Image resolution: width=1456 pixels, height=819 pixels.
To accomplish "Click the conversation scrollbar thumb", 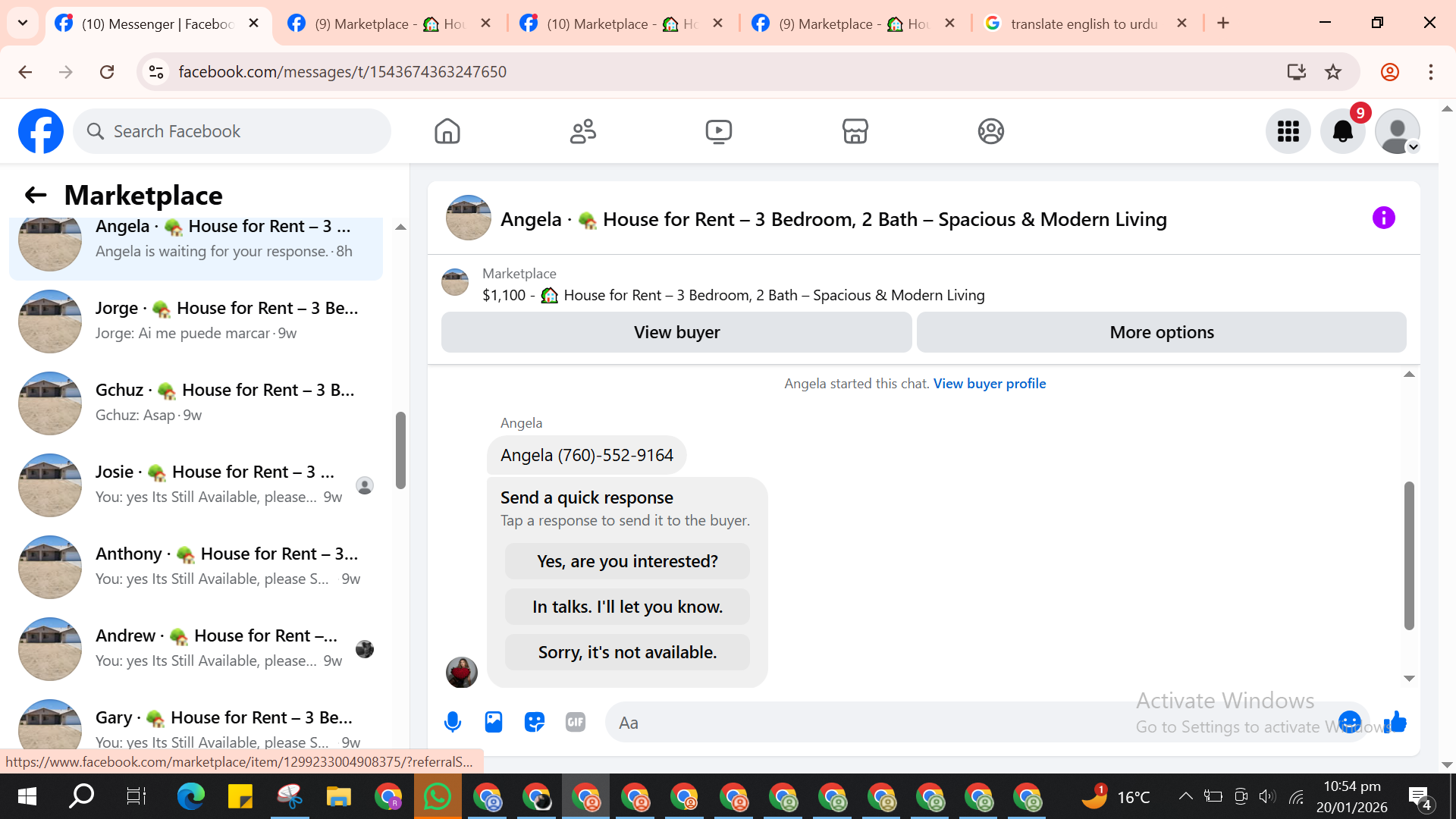I will [1409, 556].
